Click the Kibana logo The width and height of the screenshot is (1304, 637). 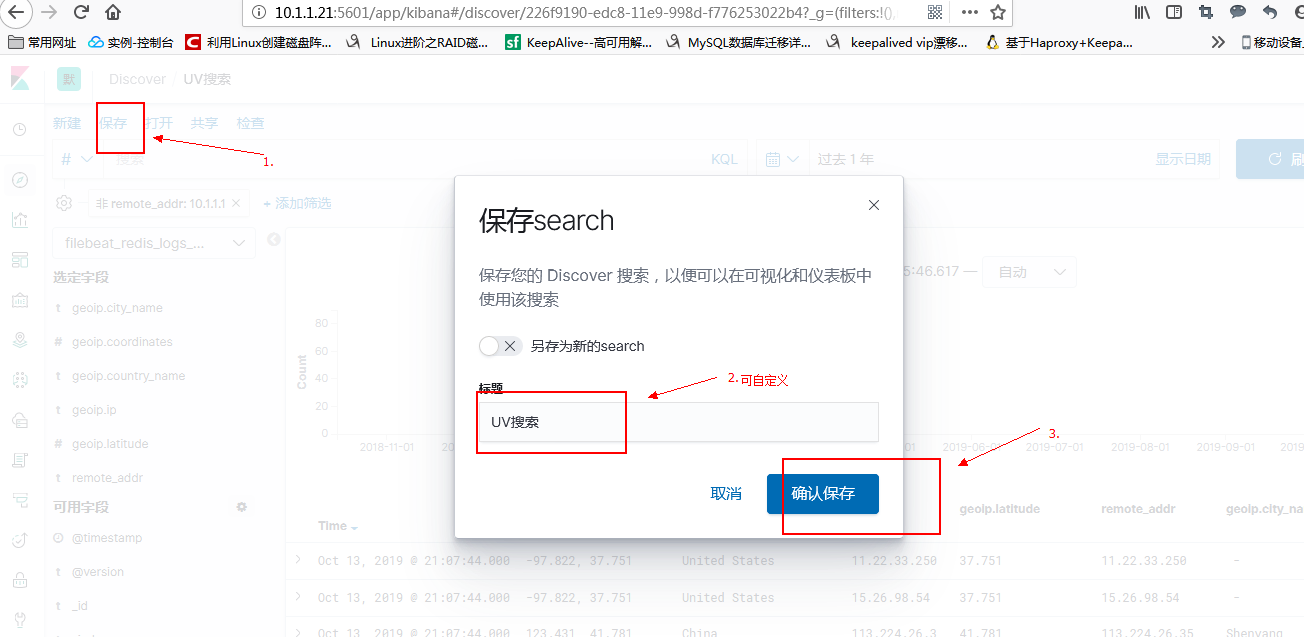point(20,79)
